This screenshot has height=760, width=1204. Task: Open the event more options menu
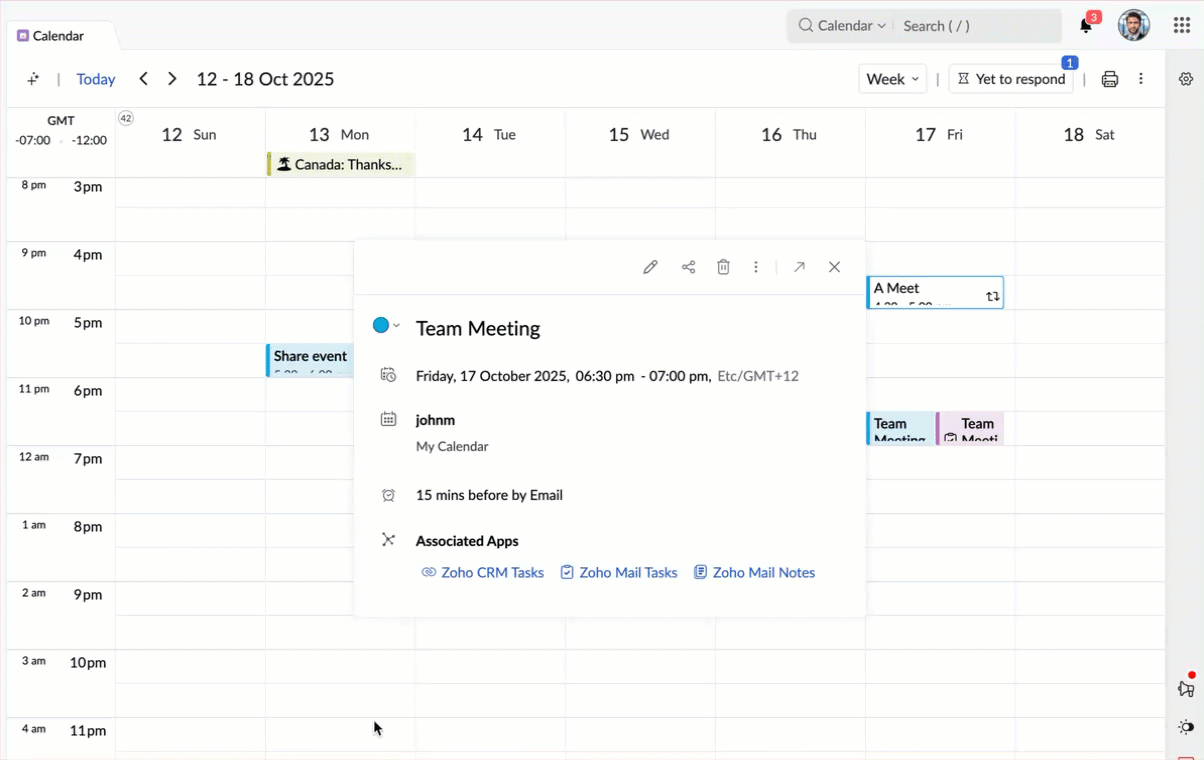tap(756, 267)
